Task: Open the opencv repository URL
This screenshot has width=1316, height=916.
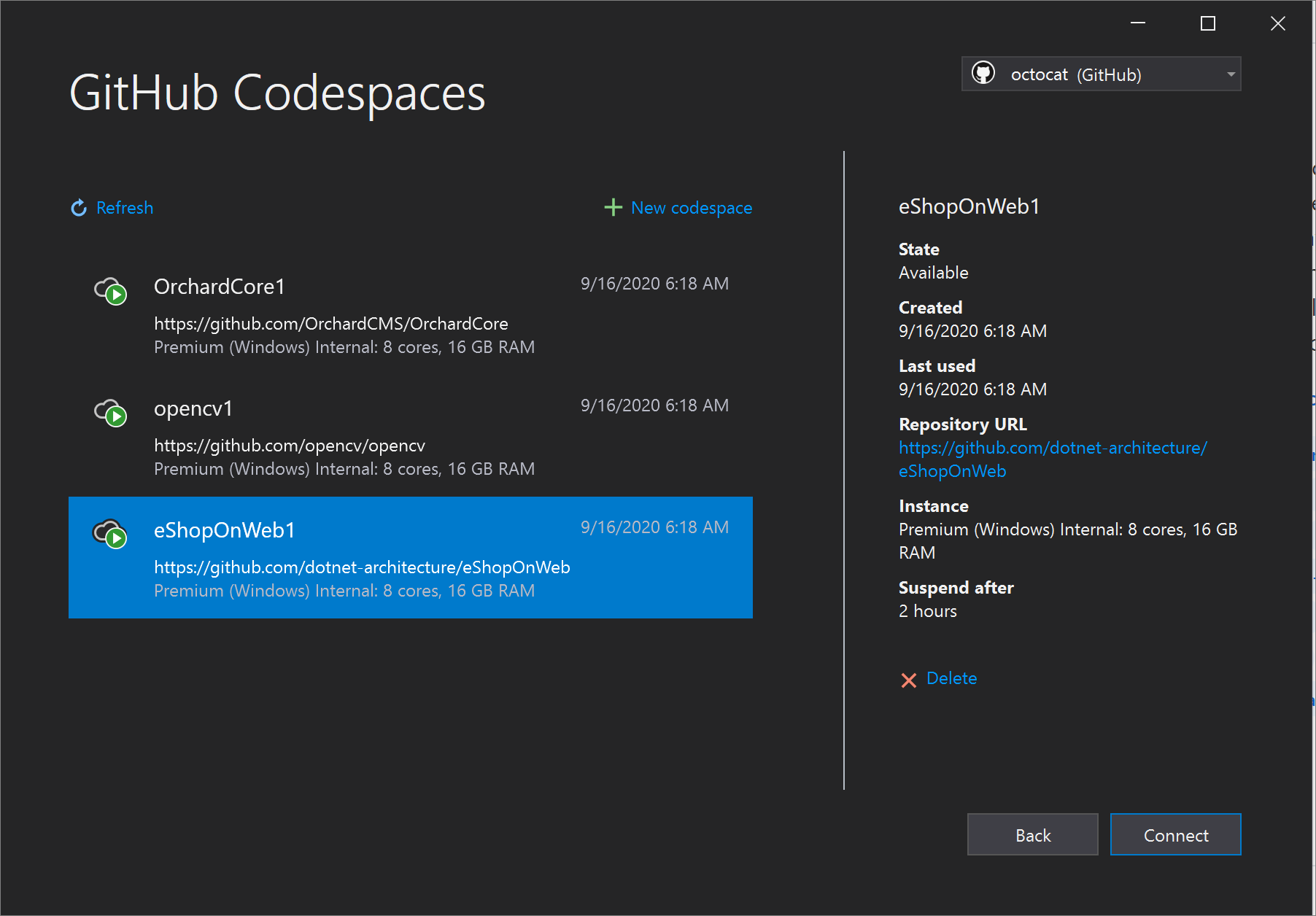Action: point(289,445)
